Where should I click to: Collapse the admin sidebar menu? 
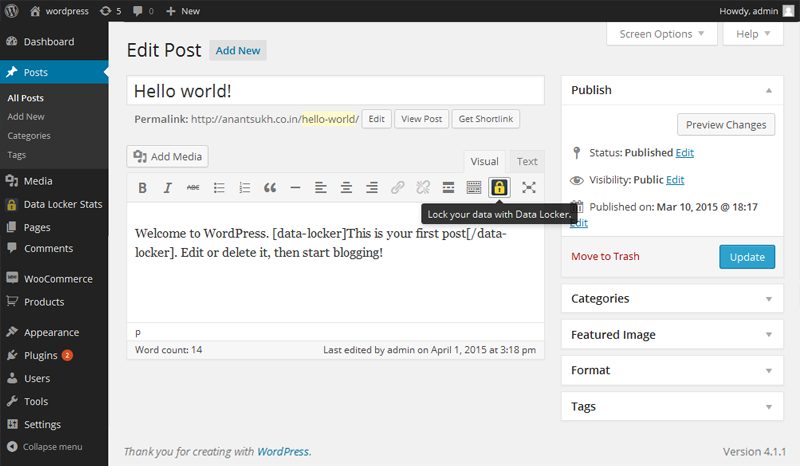tap(45, 447)
